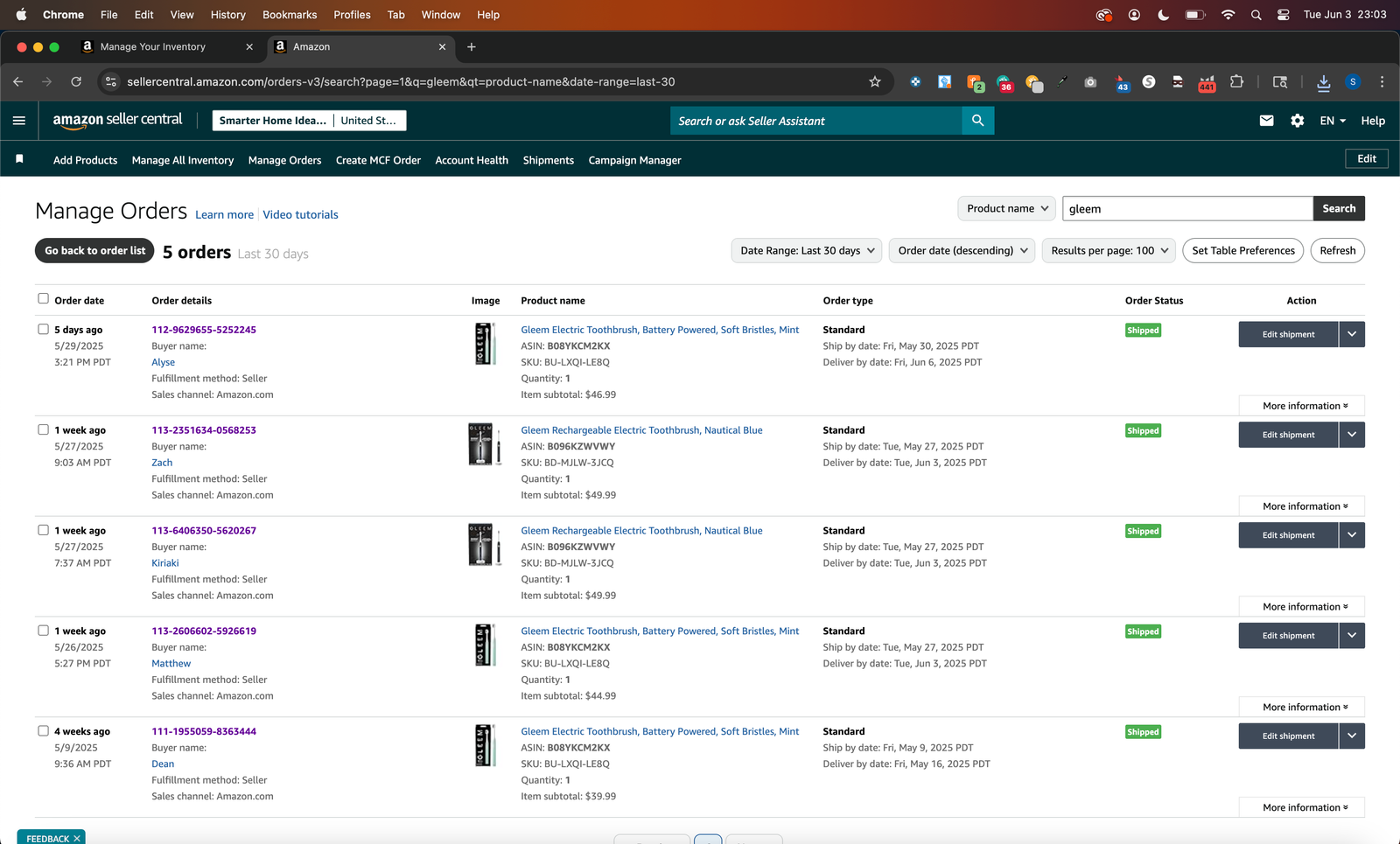Expand Edit shipment arrow for Matthew's order

pos(1352,636)
